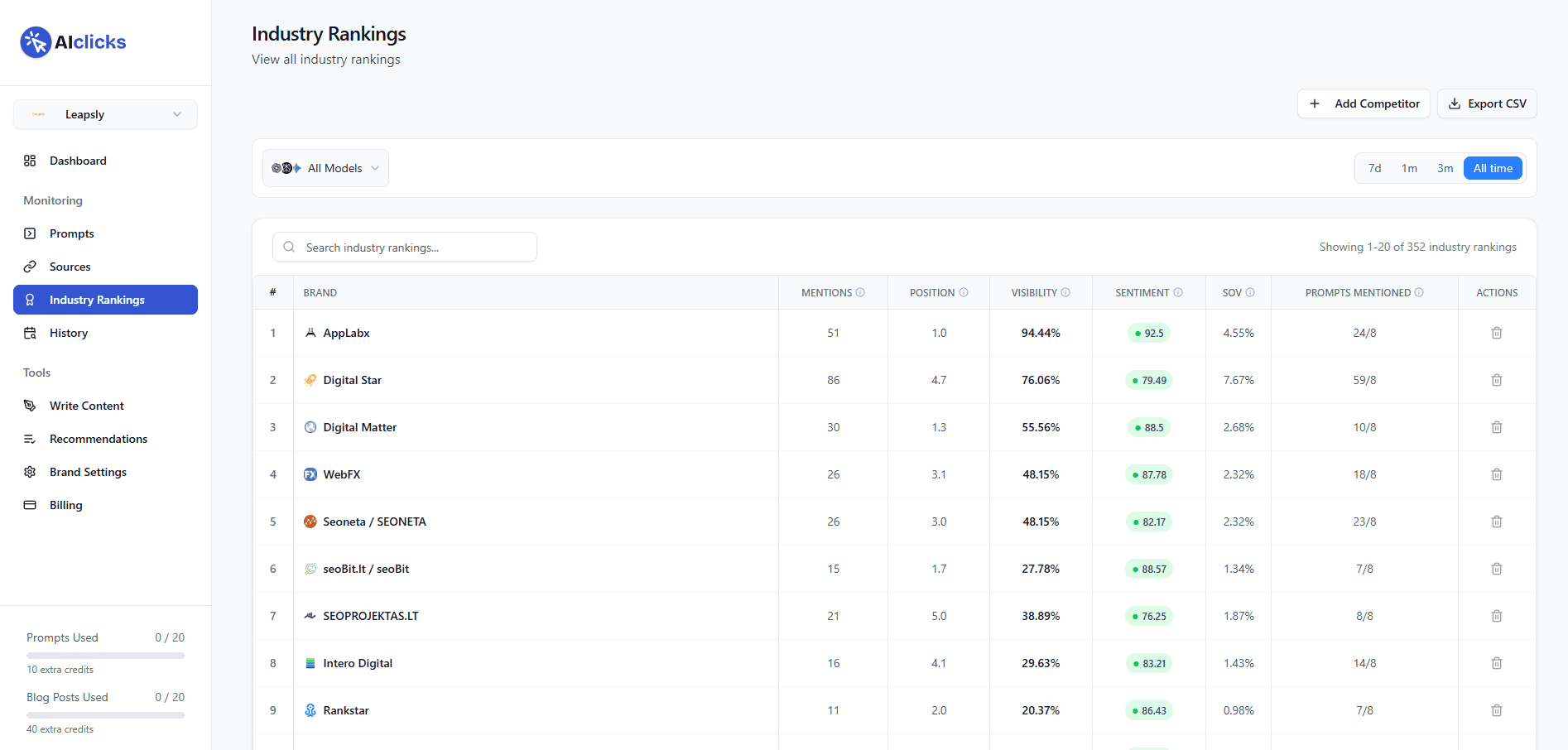Click the WebFX brand name
1568x750 pixels.
coord(342,474)
